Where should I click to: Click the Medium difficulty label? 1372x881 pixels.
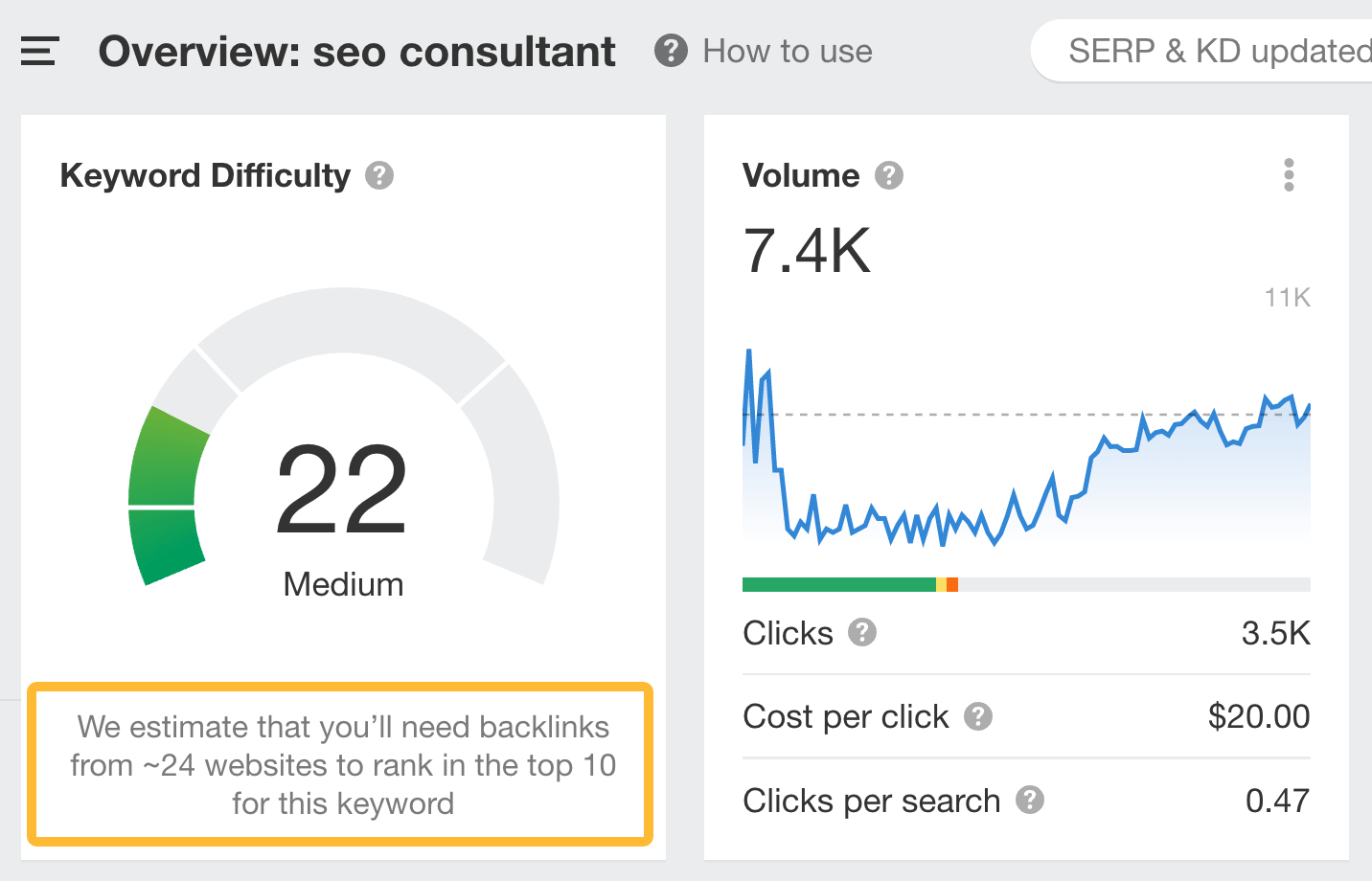click(x=342, y=584)
